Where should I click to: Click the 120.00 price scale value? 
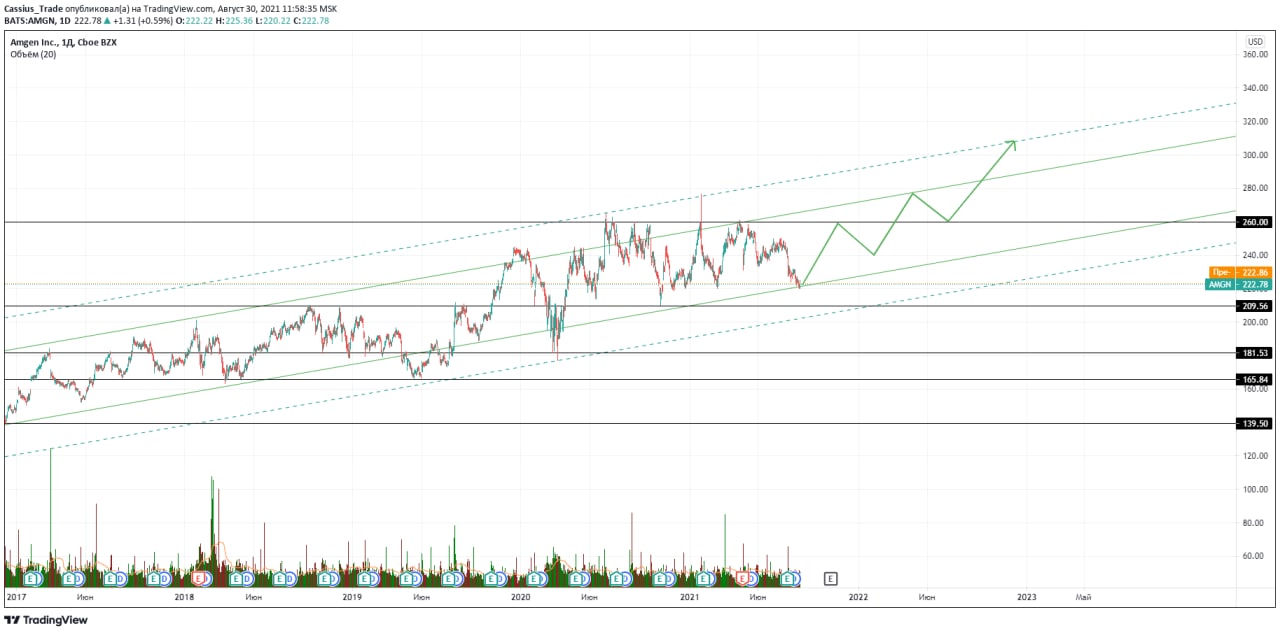click(1256, 456)
